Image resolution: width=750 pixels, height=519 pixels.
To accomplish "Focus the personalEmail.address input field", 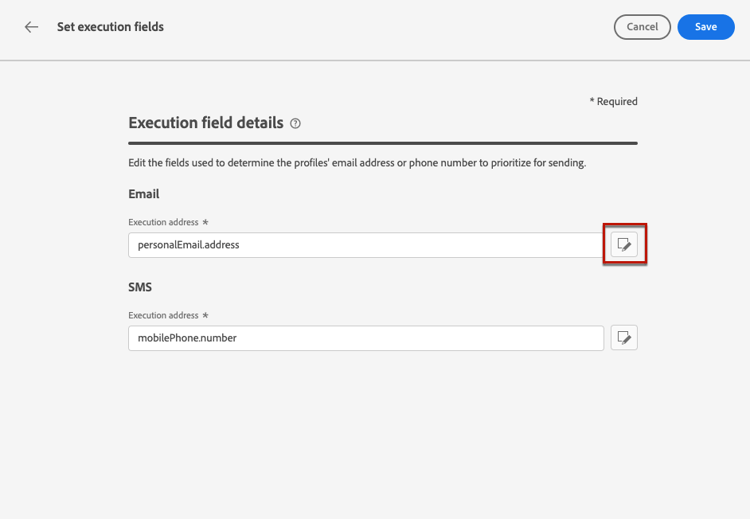I will (365, 245).
